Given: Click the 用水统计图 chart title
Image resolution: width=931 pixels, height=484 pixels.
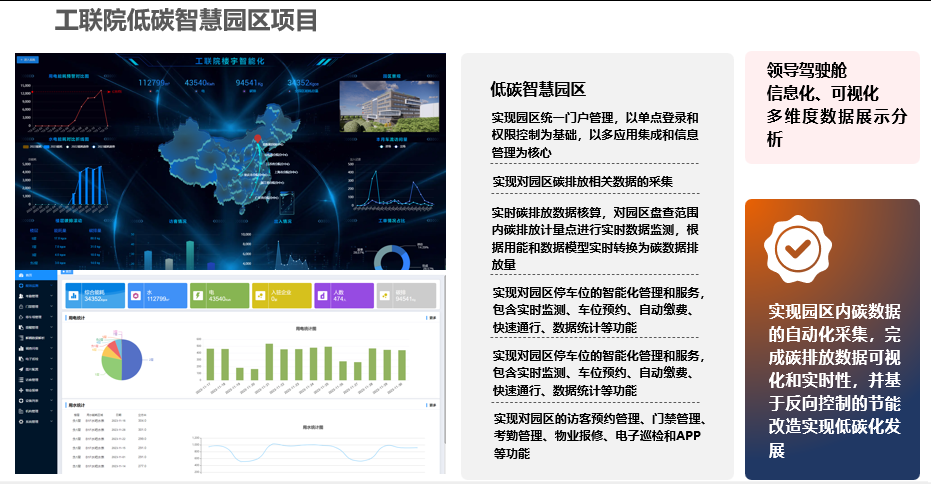Looking at the screenshot, I should click(313, 427).
